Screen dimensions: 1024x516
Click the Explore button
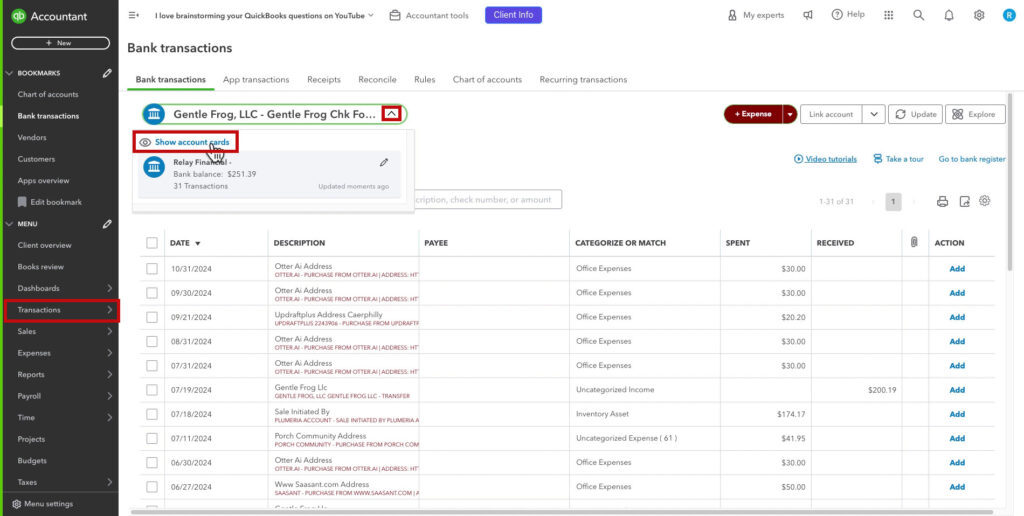[x=975, y=114]
